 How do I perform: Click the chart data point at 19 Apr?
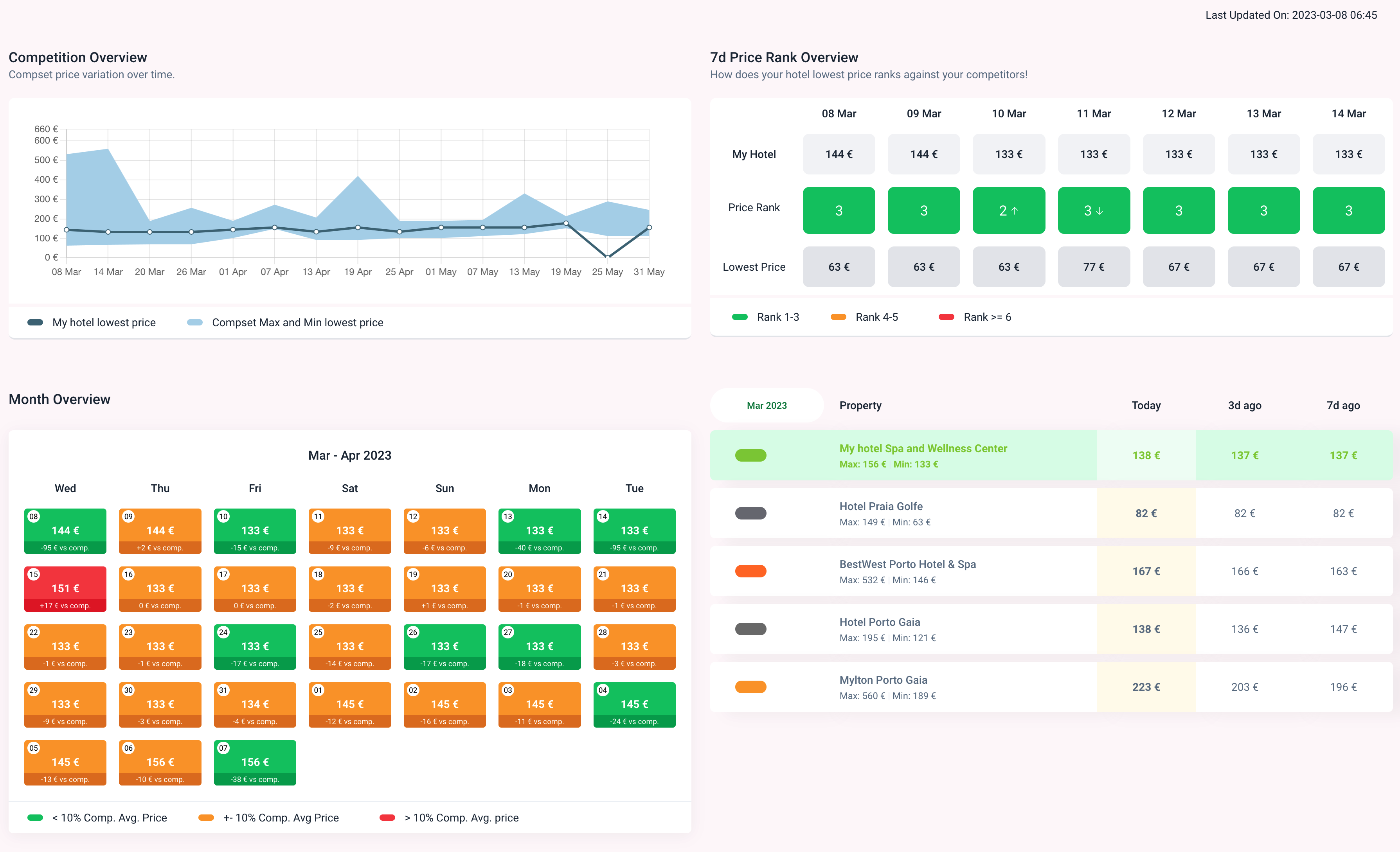click(x=358, y=227)
